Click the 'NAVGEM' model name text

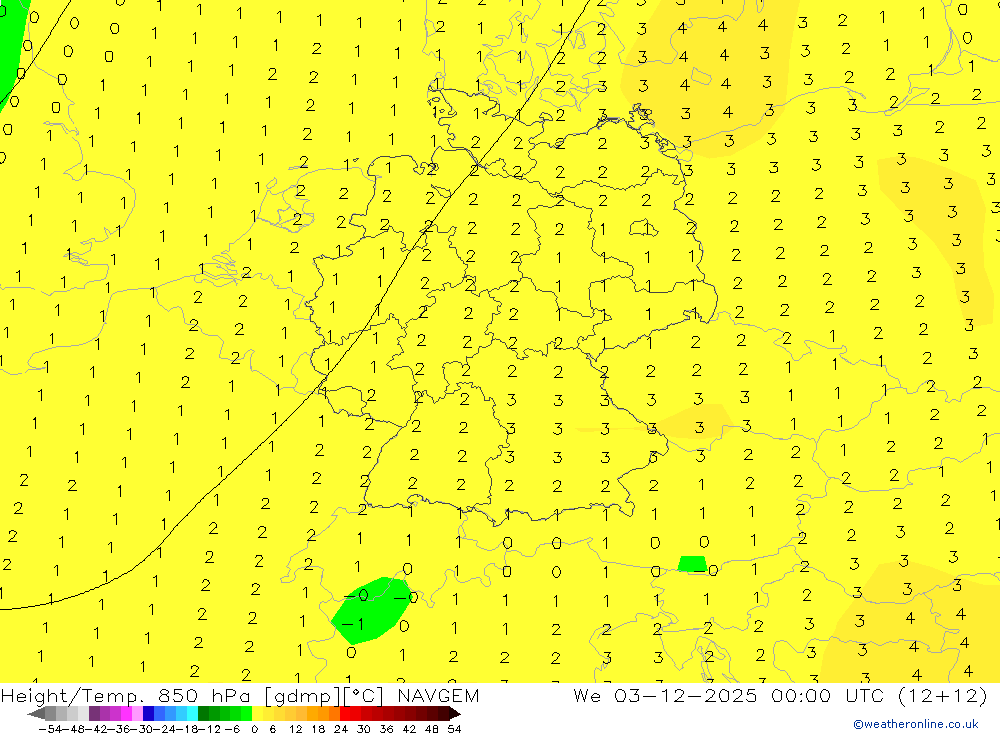pyautogui.click(x=438, y=695)
